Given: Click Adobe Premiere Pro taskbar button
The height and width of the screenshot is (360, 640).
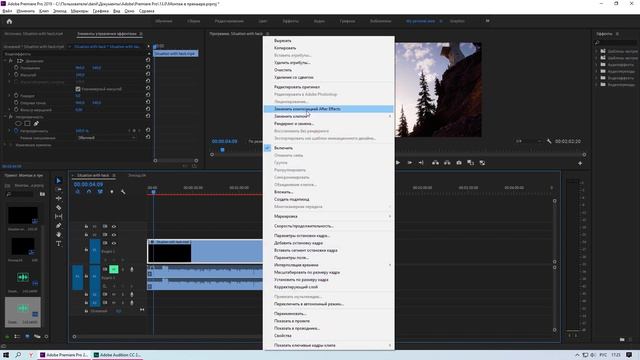Looking at the screenshot, I should pyautogui.click(x=64, y=355).
